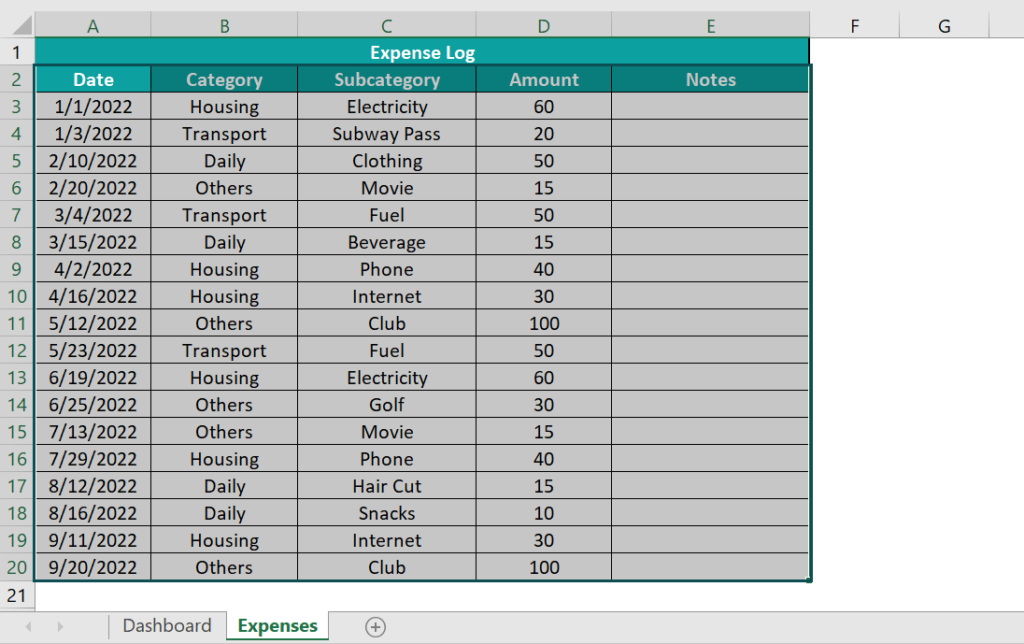
Task: Select the Date header cell
Action: click(x=92, y=79)
